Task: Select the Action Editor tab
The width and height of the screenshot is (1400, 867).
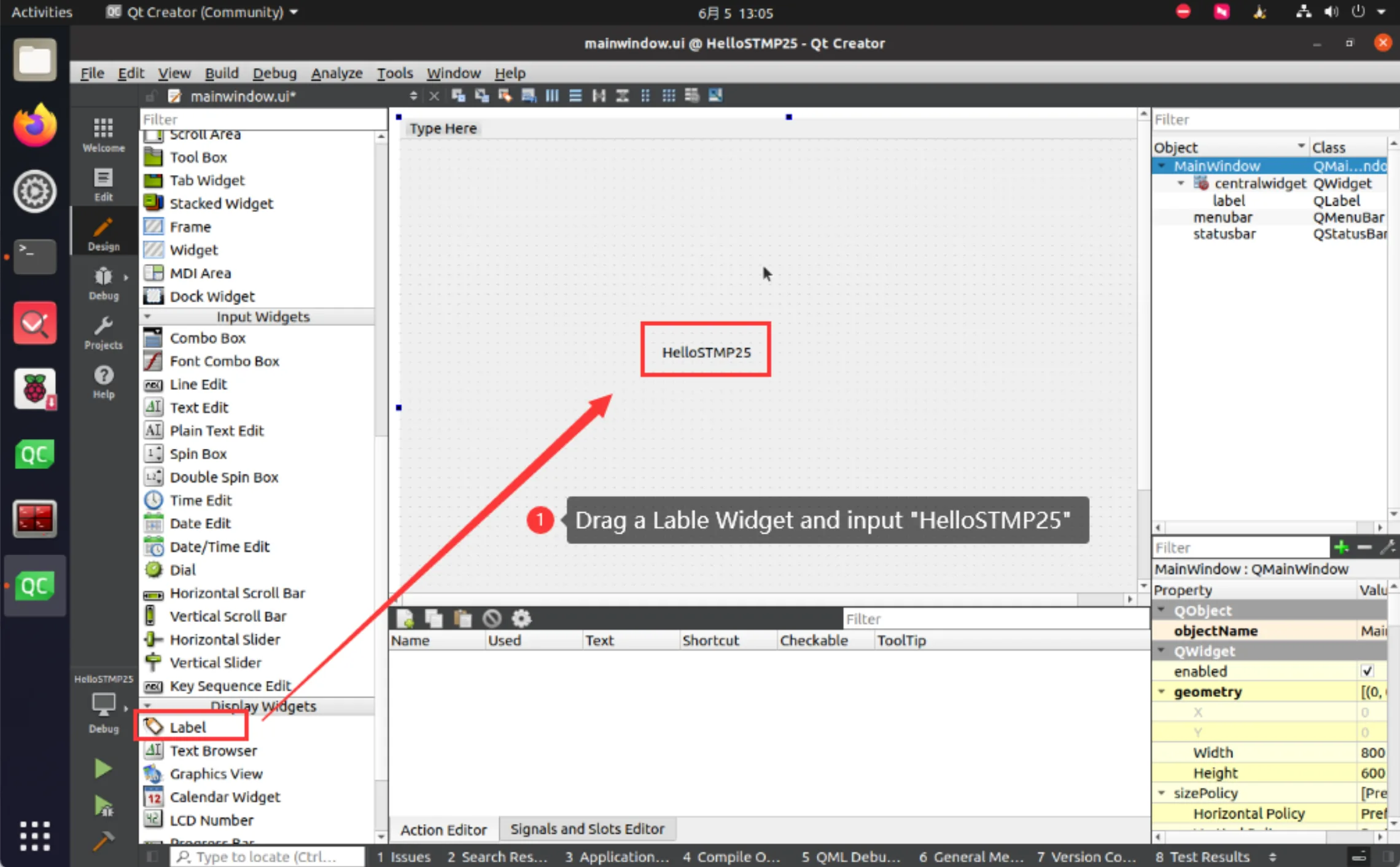Action: coord(443,829)
